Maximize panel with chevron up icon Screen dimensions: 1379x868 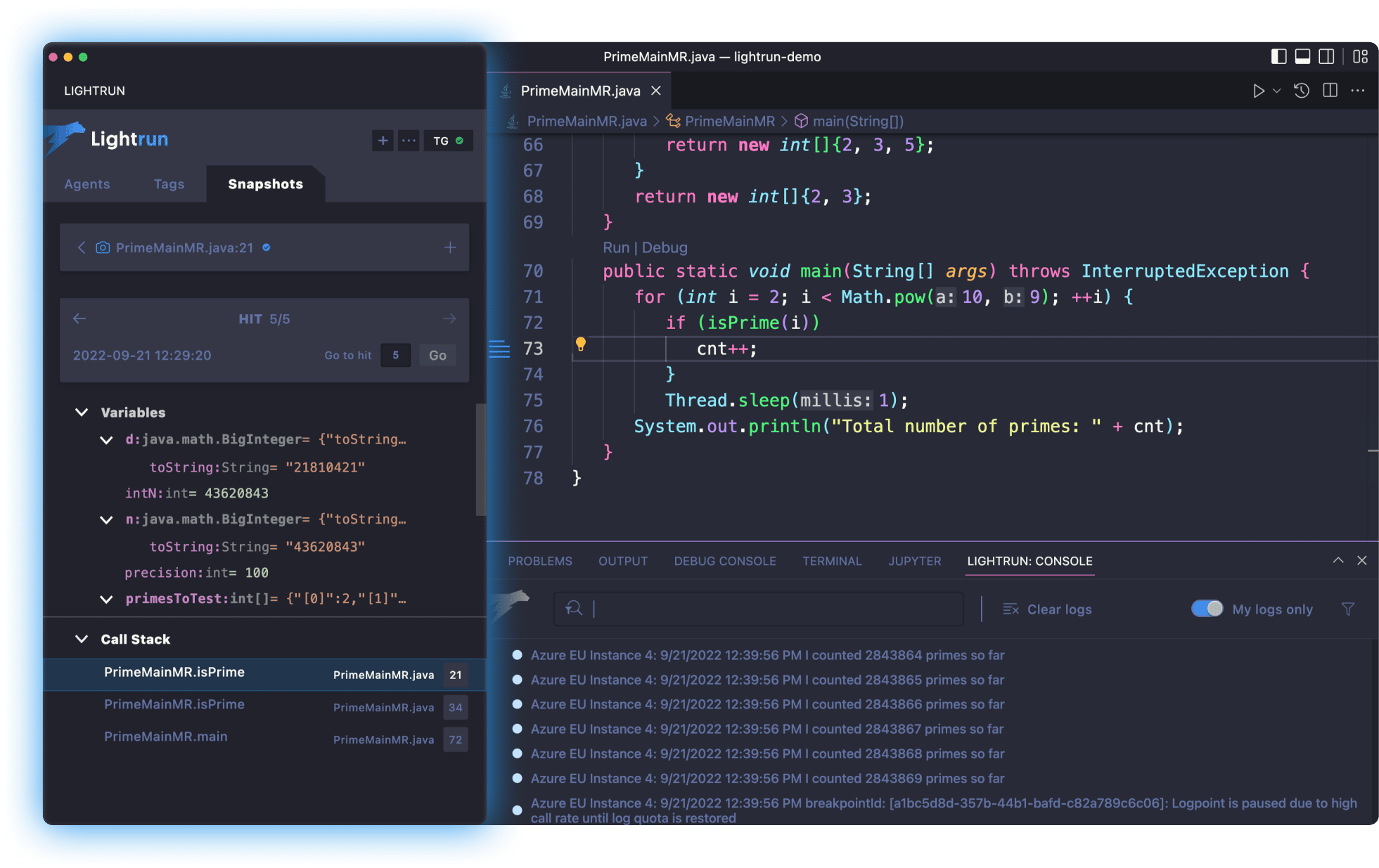pyautogui.click(x=1338, y=560)
